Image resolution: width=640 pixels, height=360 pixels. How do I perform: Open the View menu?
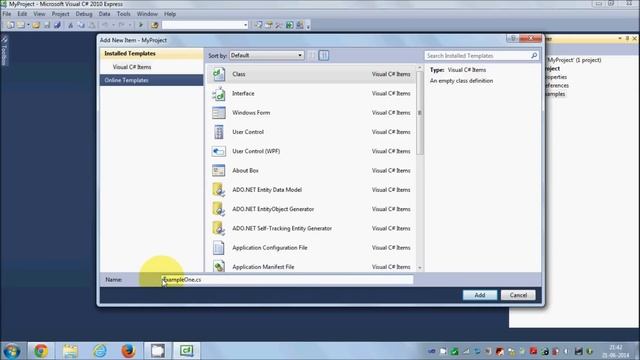point(39,14)
